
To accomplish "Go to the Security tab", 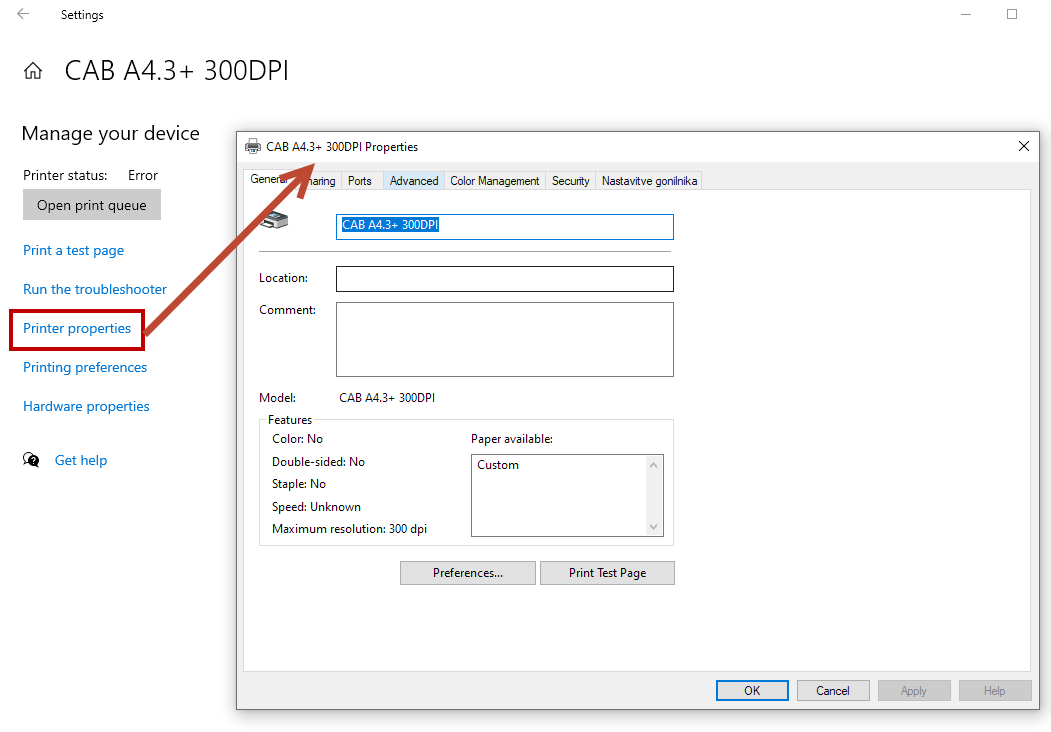I will click(x=570, y=181).
